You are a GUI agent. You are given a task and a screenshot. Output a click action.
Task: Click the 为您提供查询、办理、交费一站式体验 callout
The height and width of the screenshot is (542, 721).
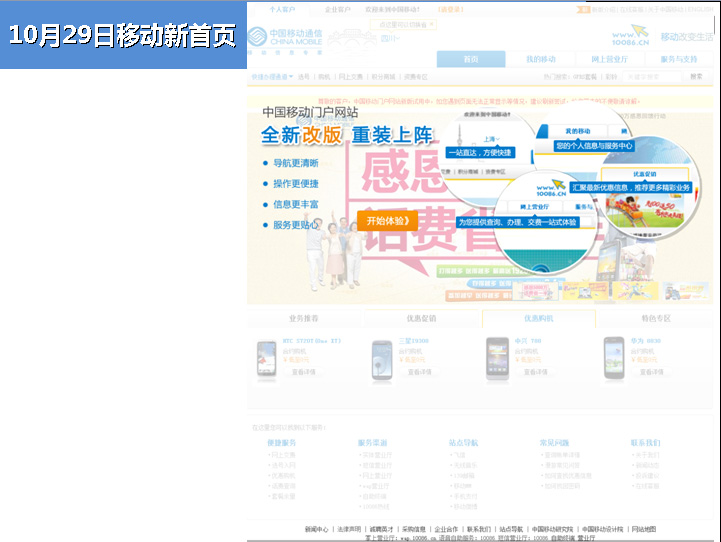tap(517, 223)
